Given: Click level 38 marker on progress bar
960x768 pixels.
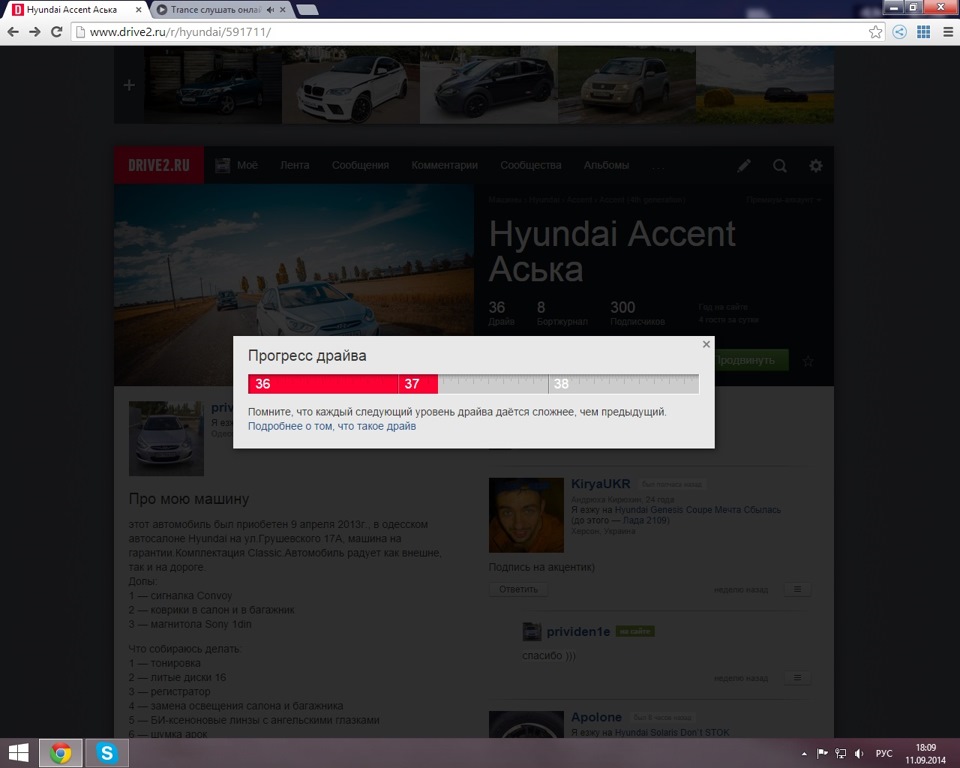Looking at the screenshot, I should pyautogui.click(x=561, y=384).
